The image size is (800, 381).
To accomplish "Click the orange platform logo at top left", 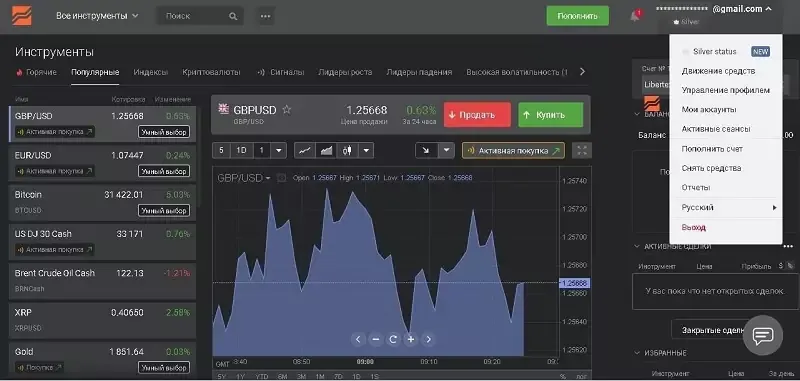I will [21, 16].
